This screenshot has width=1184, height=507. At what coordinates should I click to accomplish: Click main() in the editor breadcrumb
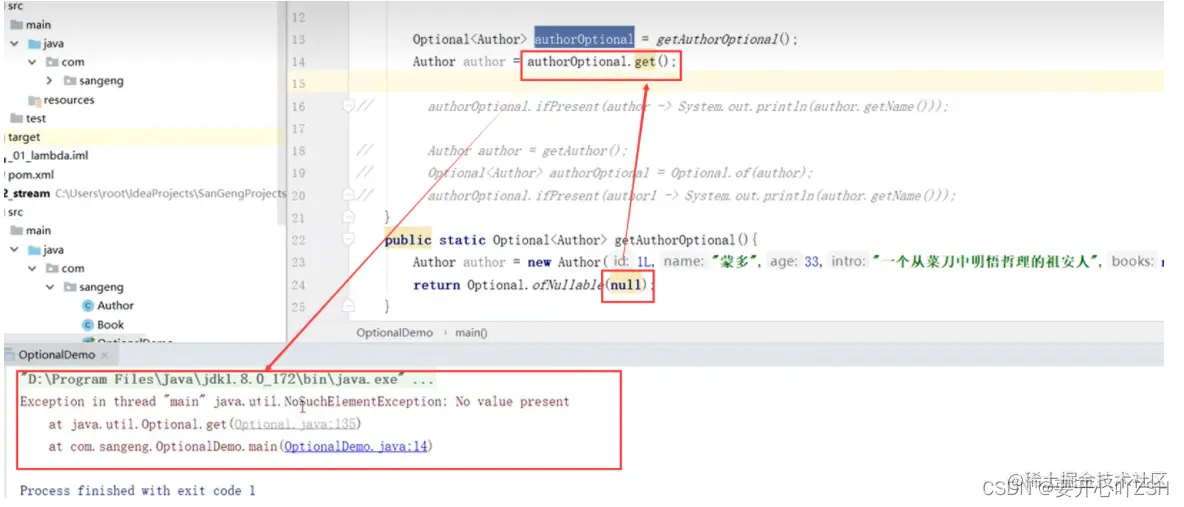pyautogui.click(x=471, y=332)
